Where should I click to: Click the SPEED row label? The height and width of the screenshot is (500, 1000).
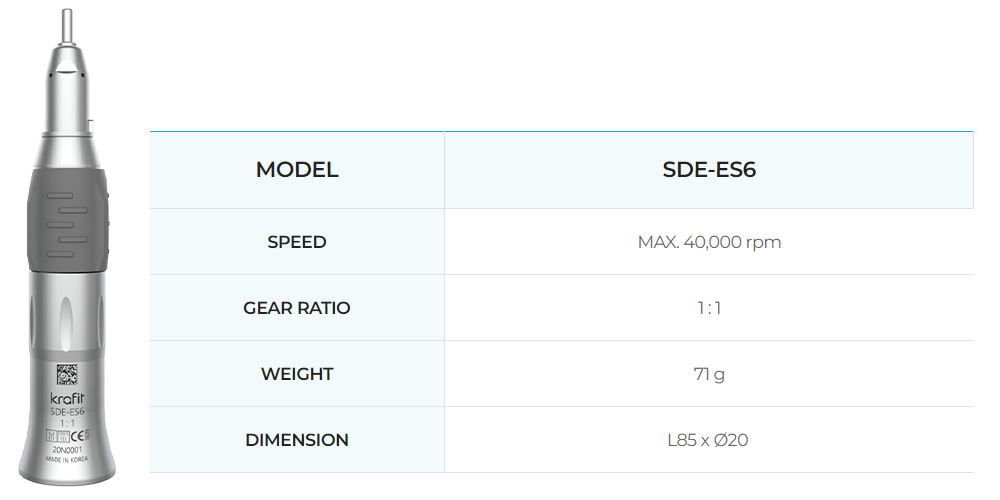[x=297, y=242]
